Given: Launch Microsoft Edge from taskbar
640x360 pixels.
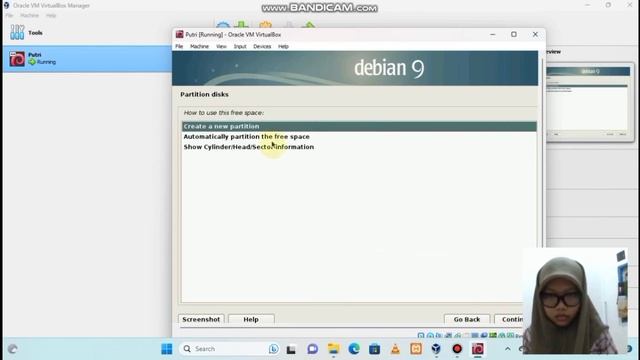Looking at the screenshot, I should (354, 349).
